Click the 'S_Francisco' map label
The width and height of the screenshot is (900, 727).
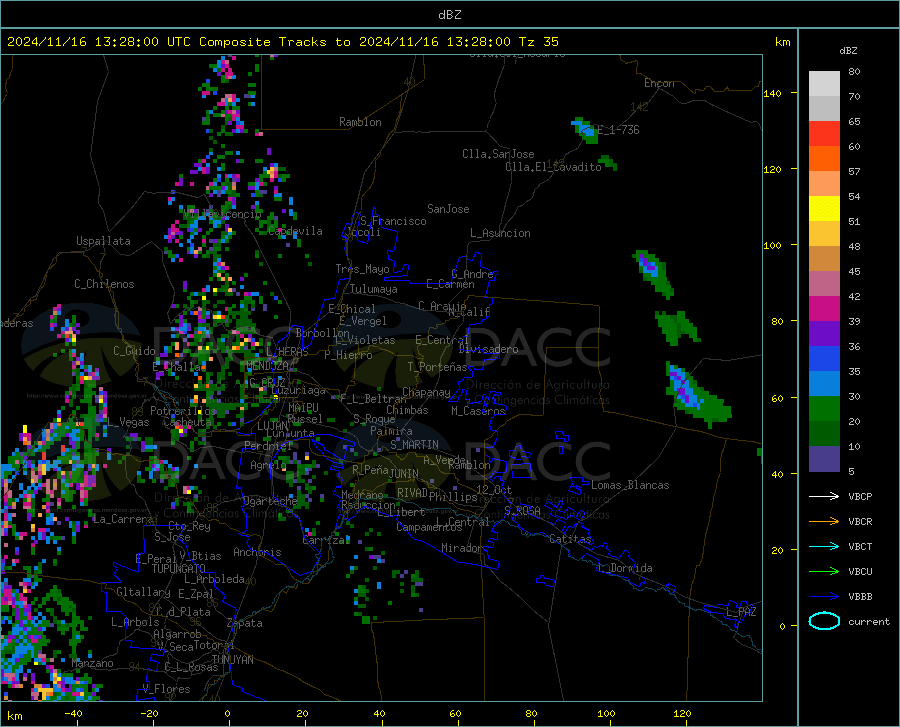[x=393, y=221]
